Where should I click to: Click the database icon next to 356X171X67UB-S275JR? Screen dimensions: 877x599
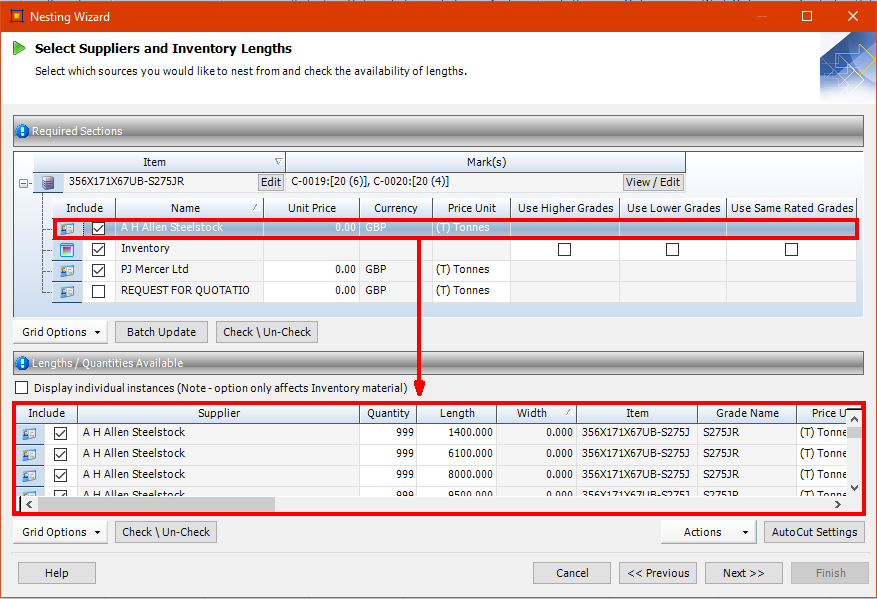tap(47, 182)
